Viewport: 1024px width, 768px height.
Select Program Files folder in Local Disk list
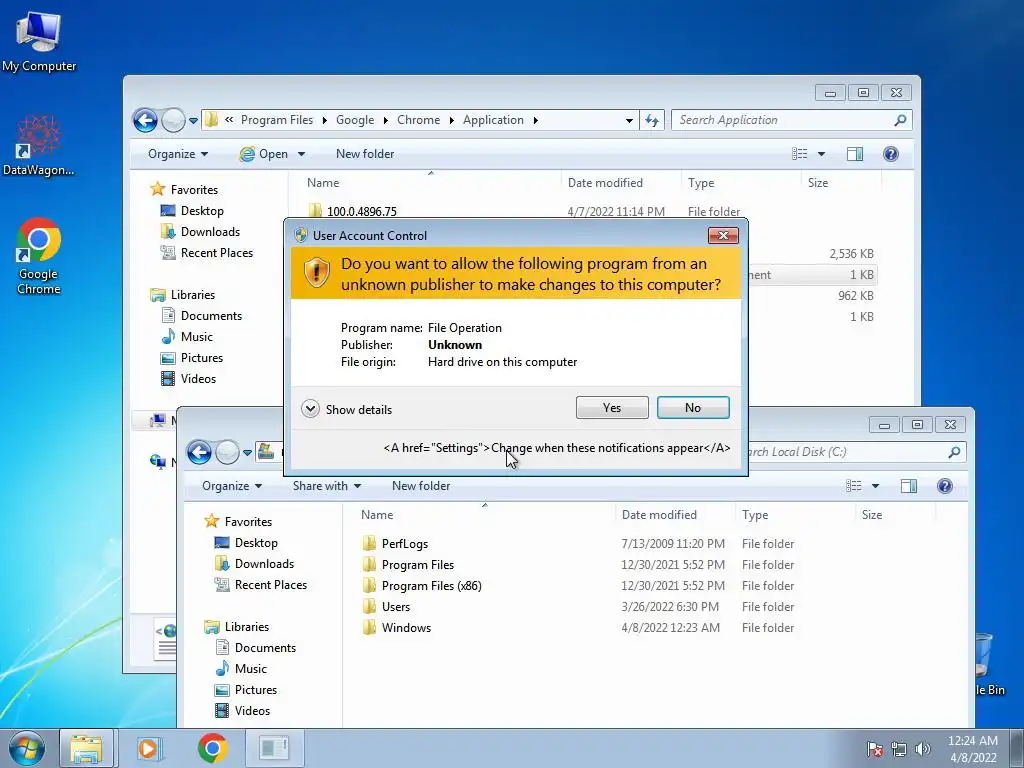(x=417, y=565)
